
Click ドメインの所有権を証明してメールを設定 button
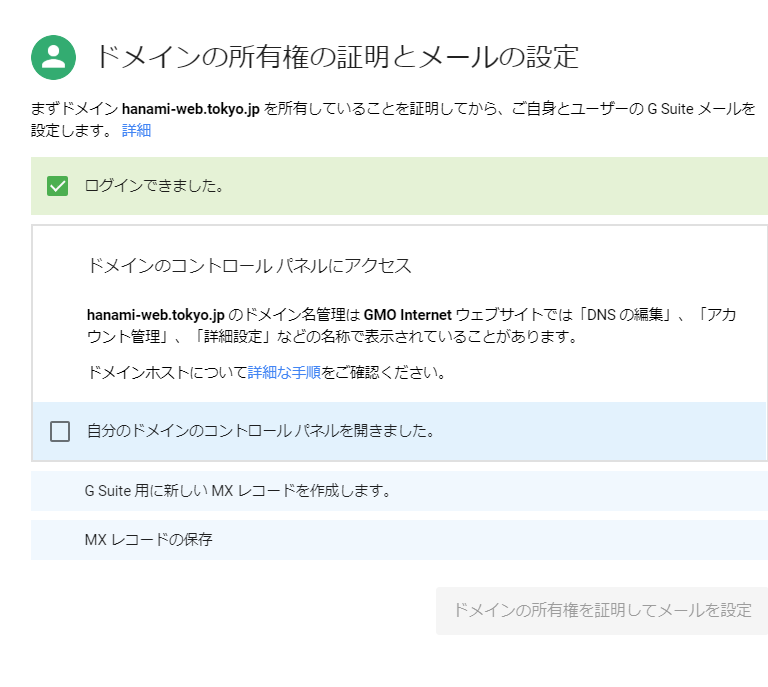click(x=602, y=610)
